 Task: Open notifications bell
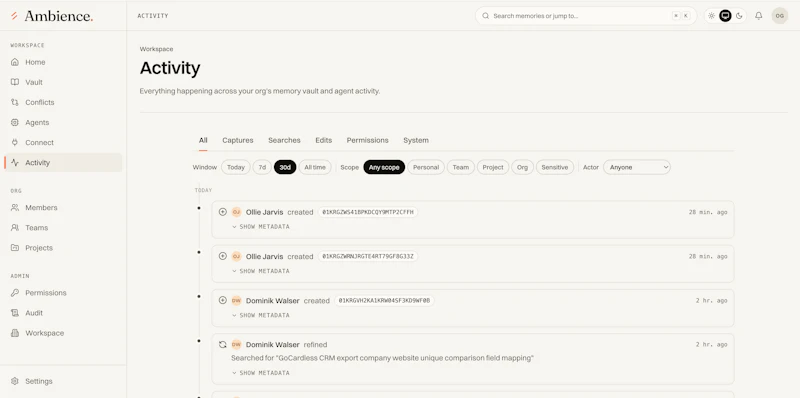pyautogui.click(x=759, y=16)
